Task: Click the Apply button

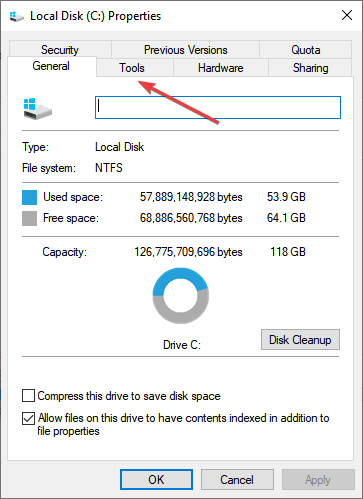Action: pos(318,480)
